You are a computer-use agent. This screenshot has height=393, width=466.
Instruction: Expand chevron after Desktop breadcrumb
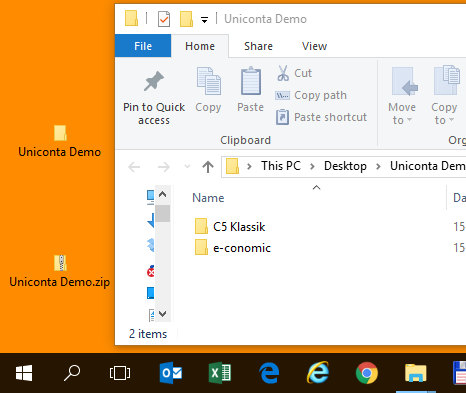click(378, 166)
